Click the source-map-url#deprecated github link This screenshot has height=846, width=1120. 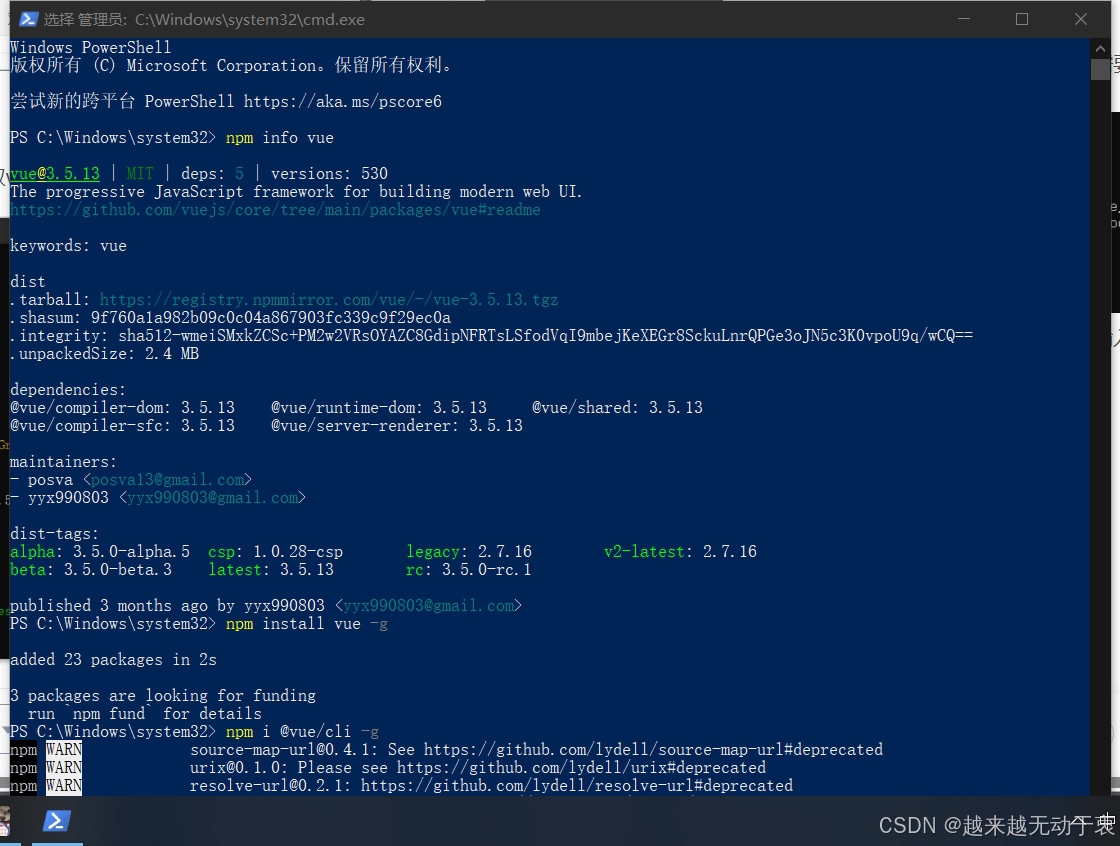(654, 750)
